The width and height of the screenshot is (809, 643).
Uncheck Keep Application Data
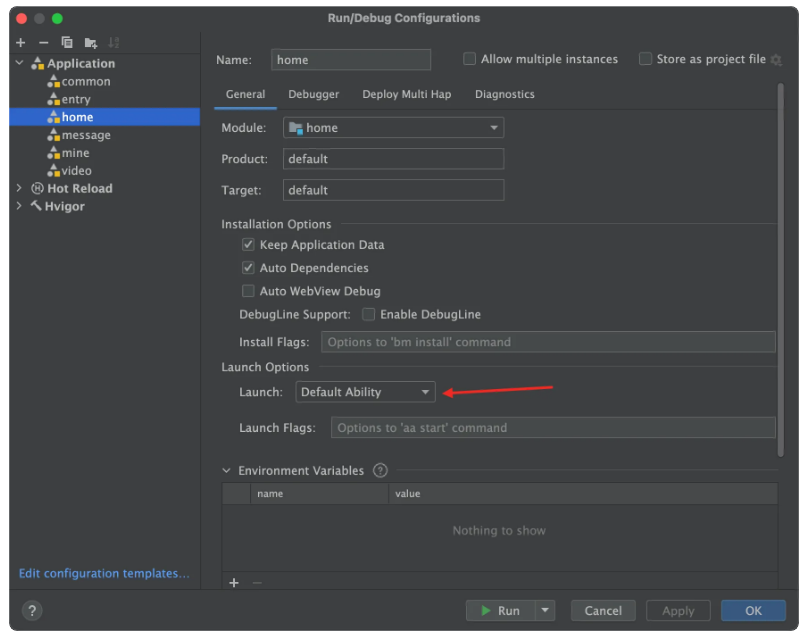[x=248, y=245]
